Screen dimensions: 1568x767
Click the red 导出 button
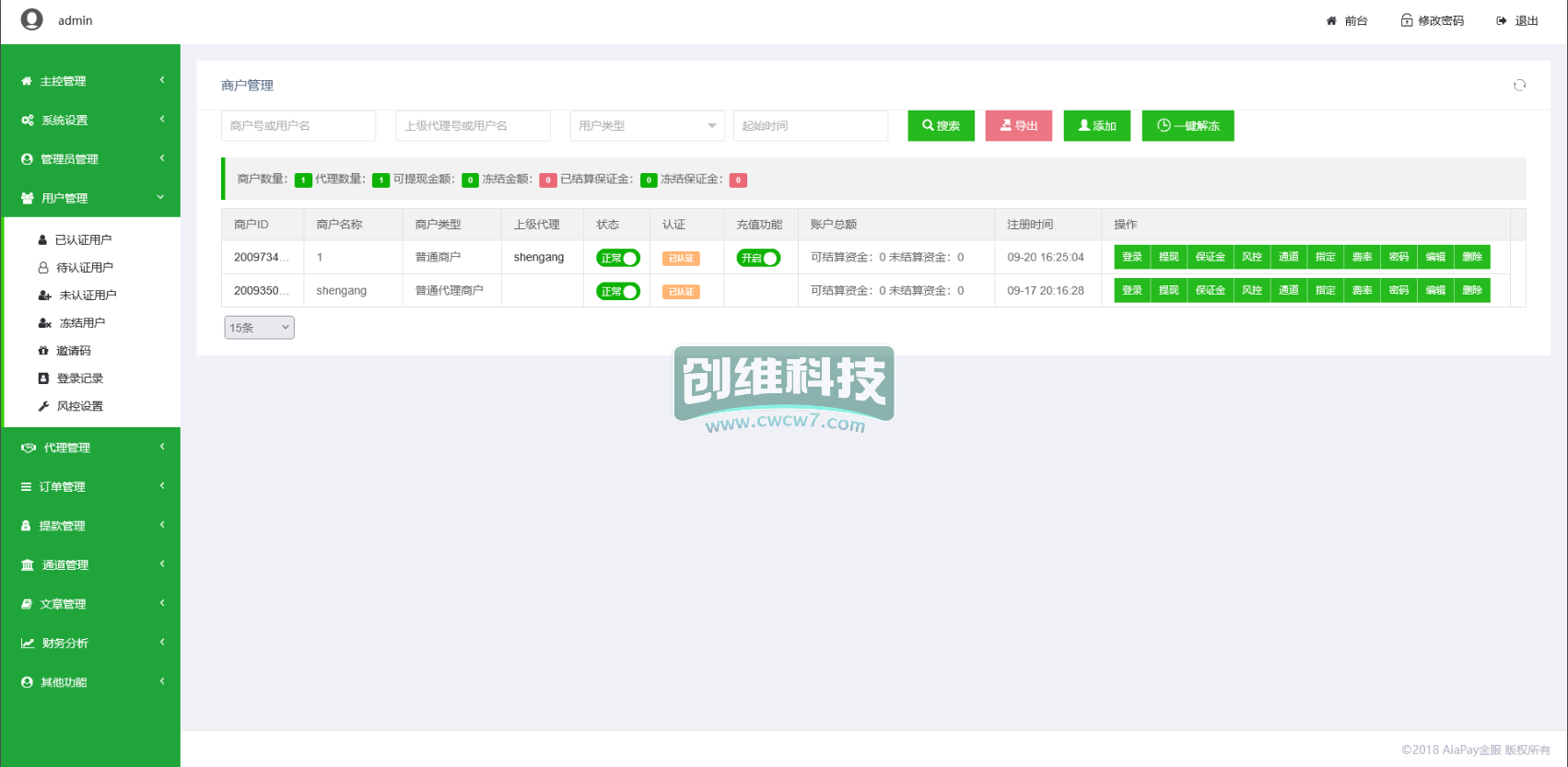click(1018, 126)
